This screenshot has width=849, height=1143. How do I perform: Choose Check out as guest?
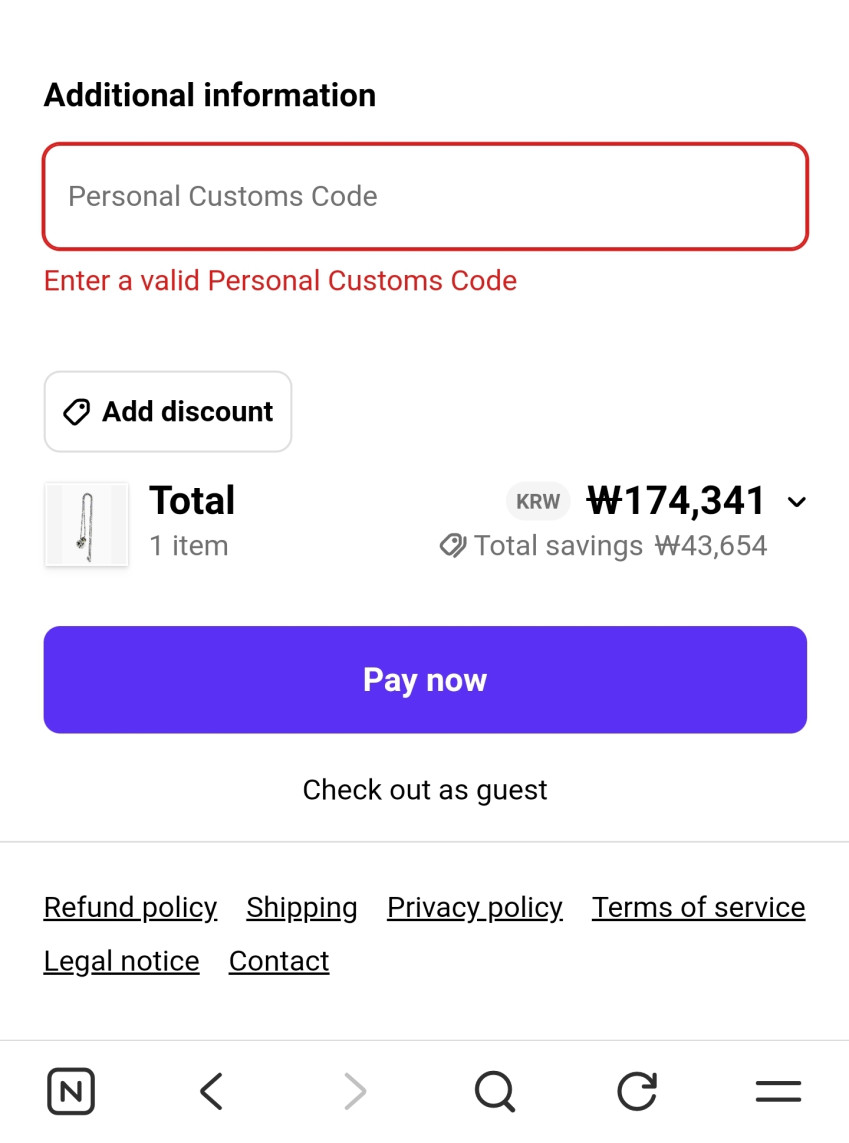[x=425, y=790]
